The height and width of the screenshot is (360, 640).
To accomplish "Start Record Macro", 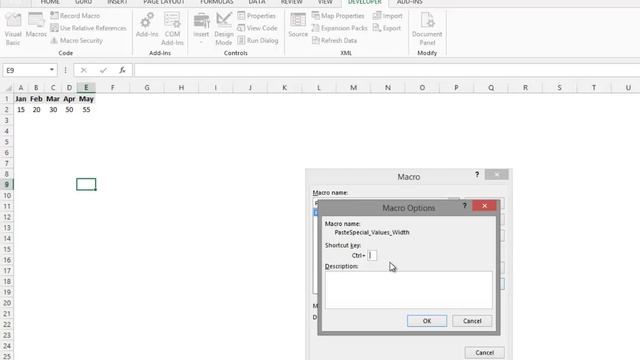I will pos(75,16).
